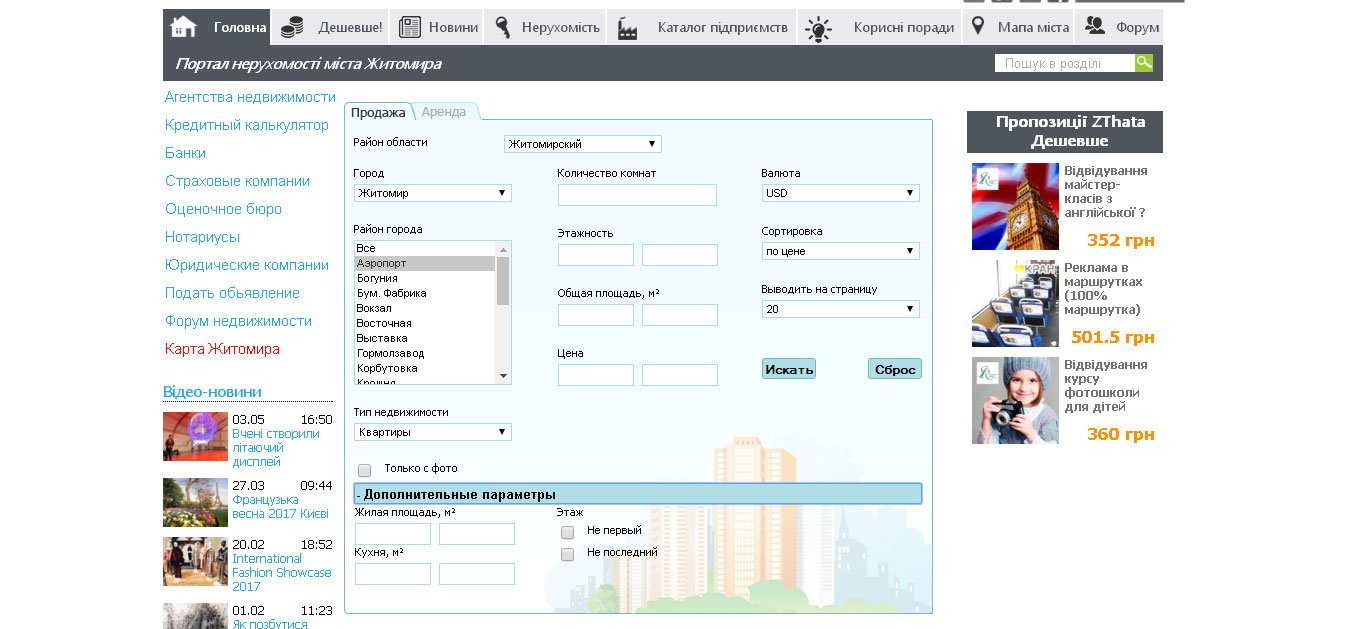Click the map pin icon for Мапа міста
This screenshot has height=629, width=1346.
pos(978,27)
